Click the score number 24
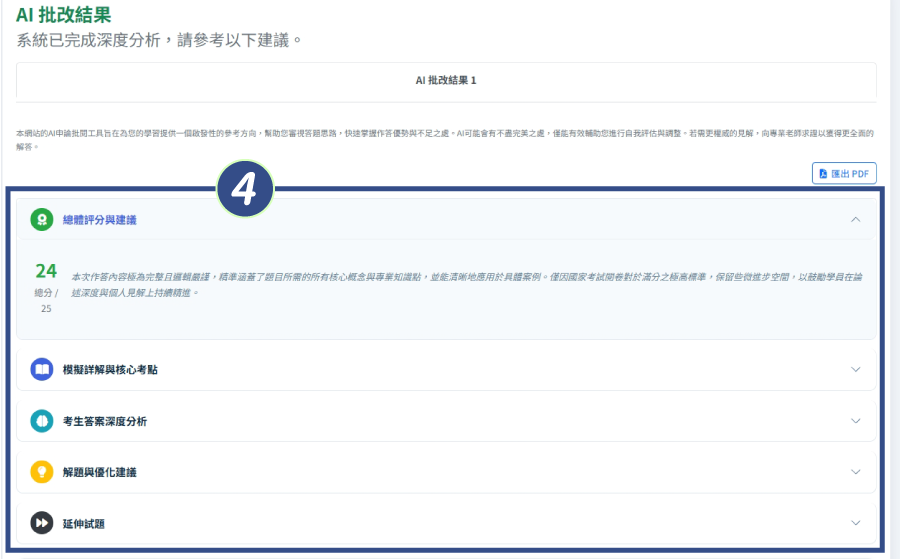This screenshot has height=559, width=900. click(46, 271)
